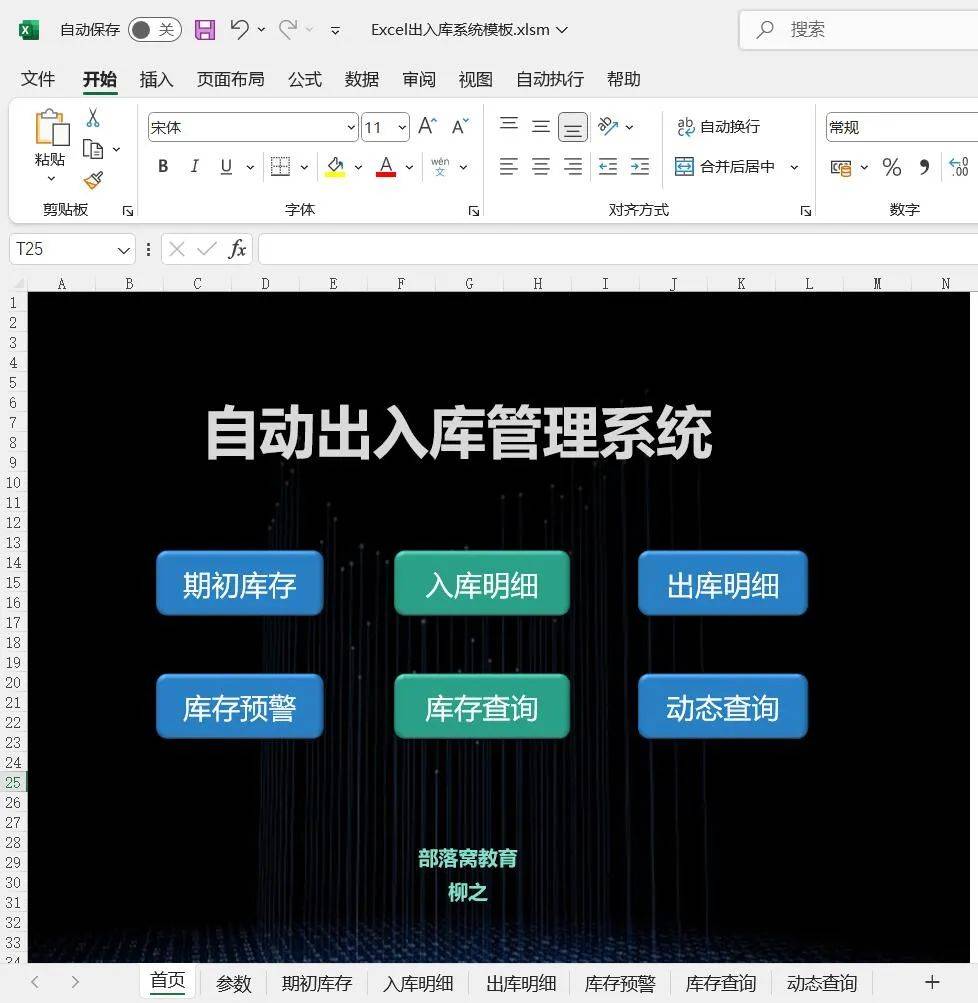This screenshot has height=1003, width=978.
Task: Open the fill color palette arrow
Action: (x=358, y=167)
